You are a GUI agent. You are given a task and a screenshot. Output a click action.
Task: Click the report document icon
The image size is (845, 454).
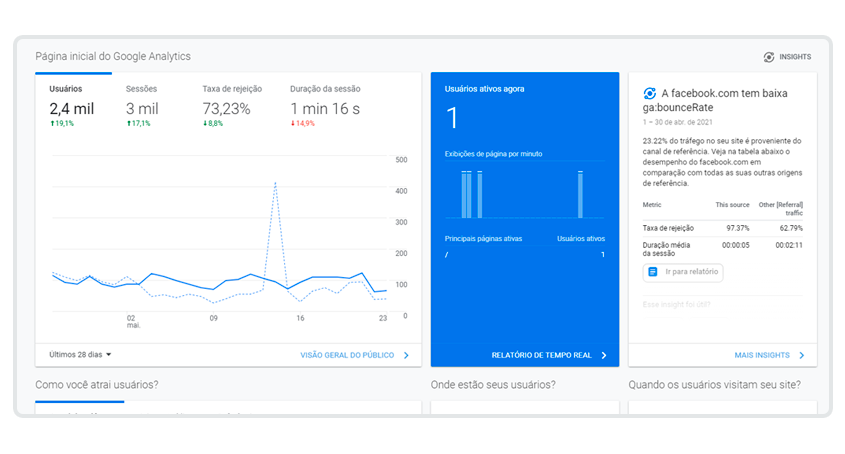coord(653,272)
